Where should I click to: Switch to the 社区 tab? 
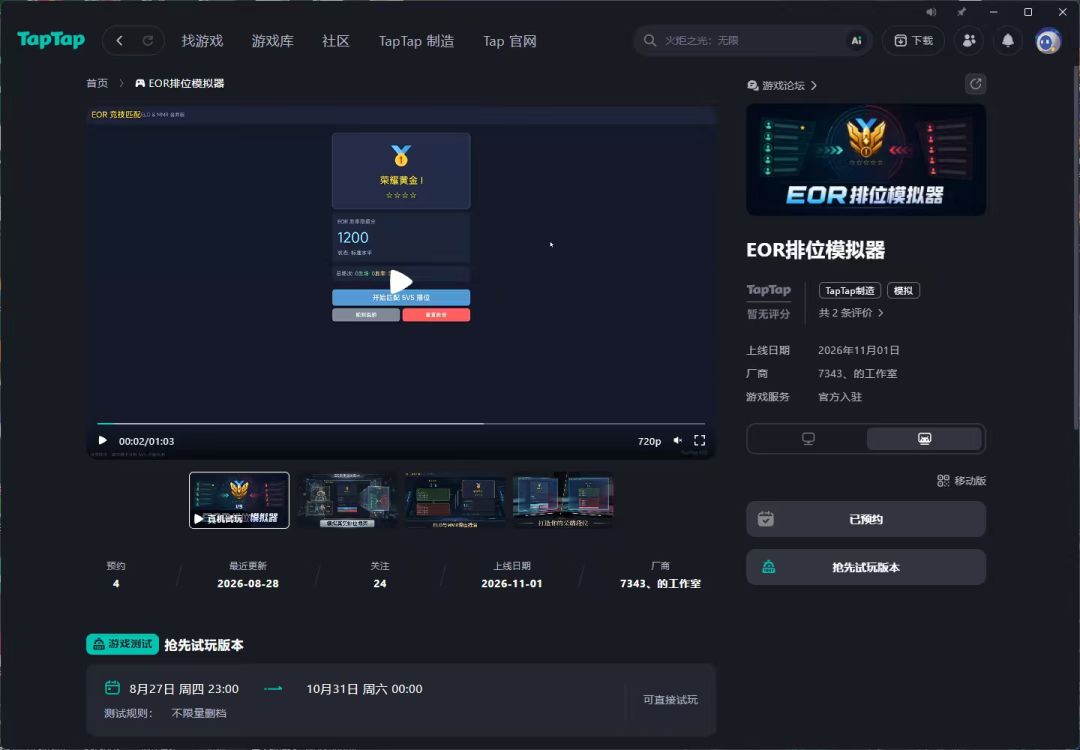pyautogui.click(x=336, y=41)
